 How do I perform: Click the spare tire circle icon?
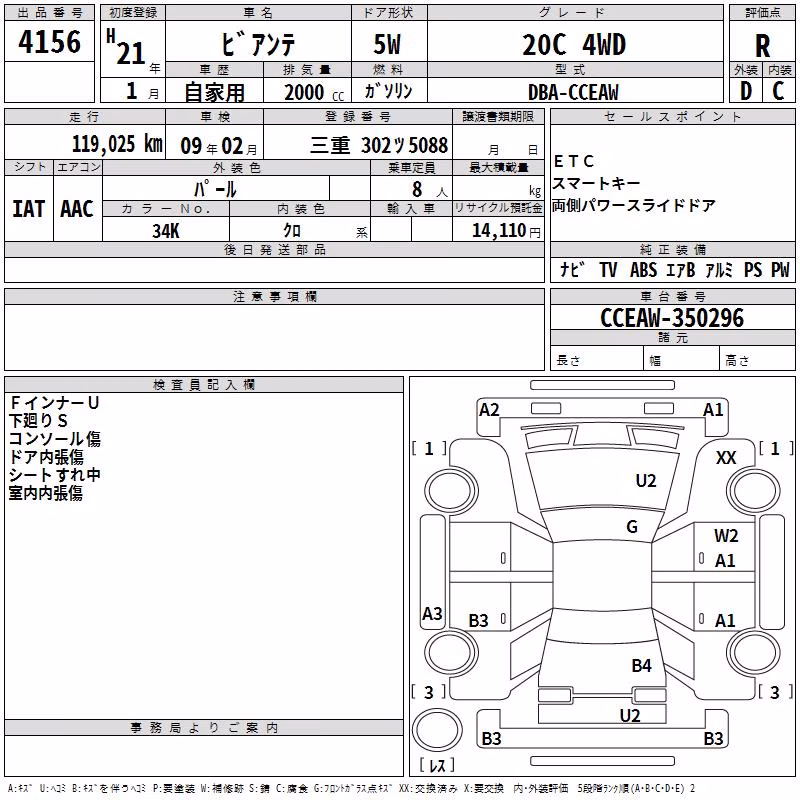pos(437,730)
